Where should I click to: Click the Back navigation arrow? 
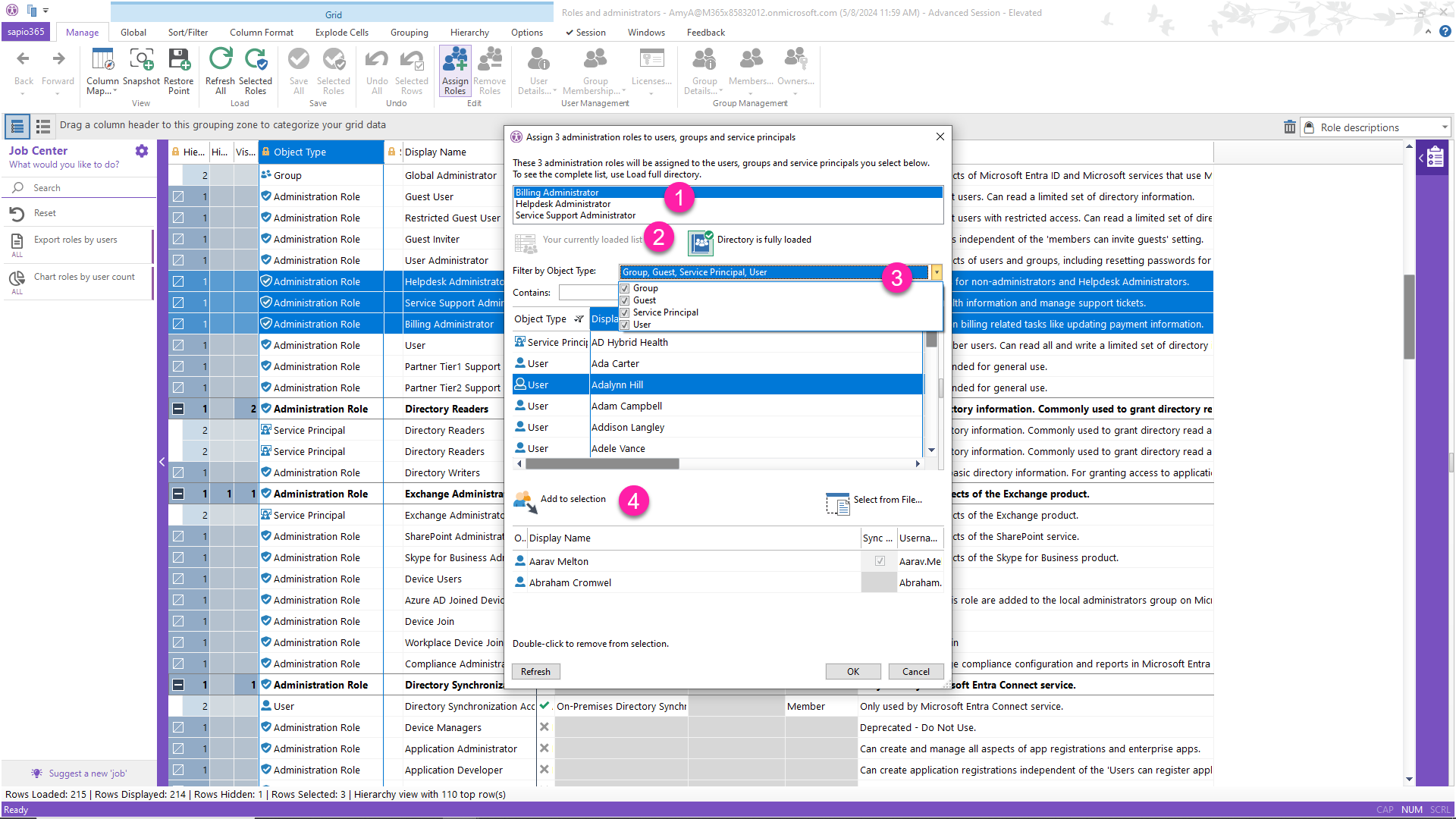[x=24, y=59]
